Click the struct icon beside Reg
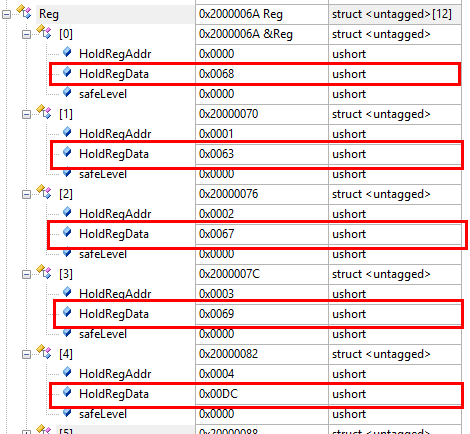470x434 pixels. [24, 12]
